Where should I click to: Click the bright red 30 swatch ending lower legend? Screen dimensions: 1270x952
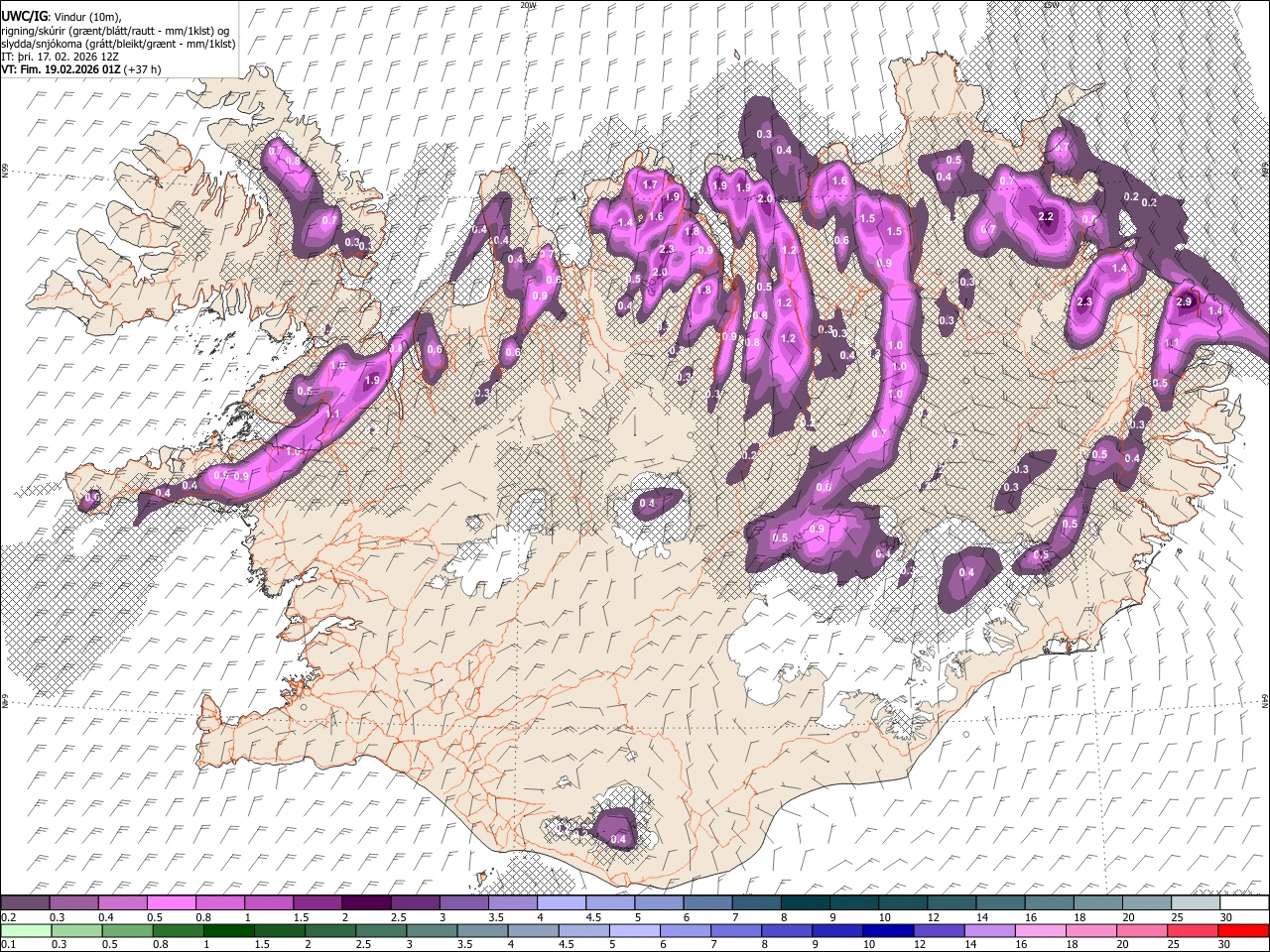[1243, 930]
